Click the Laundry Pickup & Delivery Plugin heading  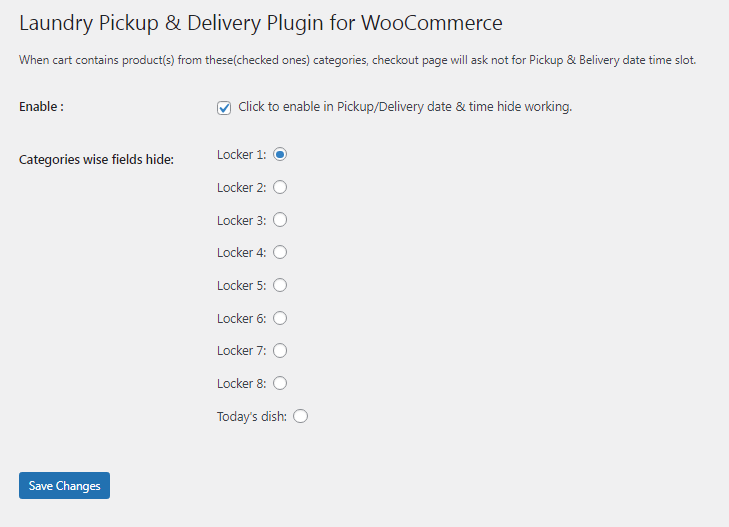click(x=261, y=23)
